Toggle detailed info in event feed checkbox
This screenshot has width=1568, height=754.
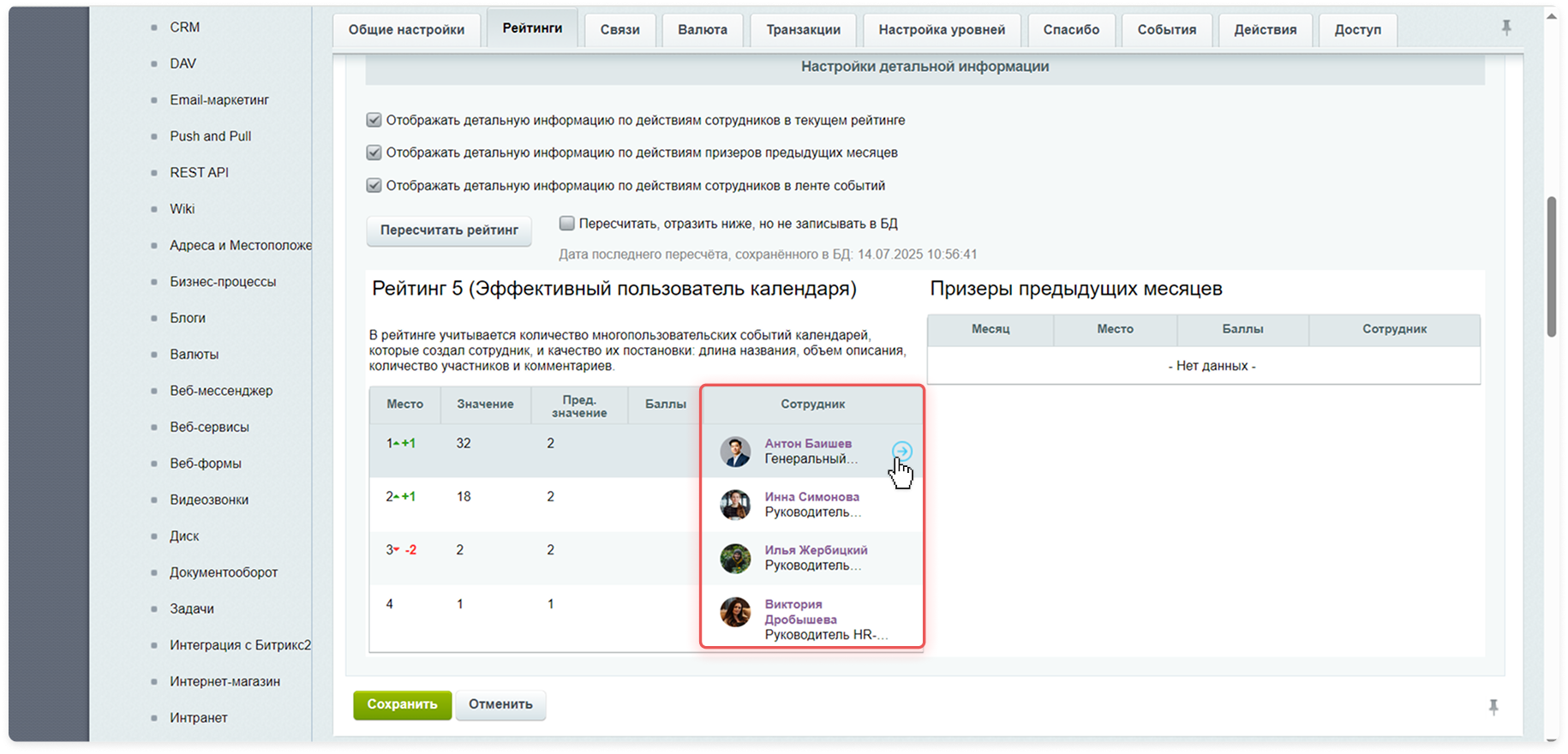(374, 185)
